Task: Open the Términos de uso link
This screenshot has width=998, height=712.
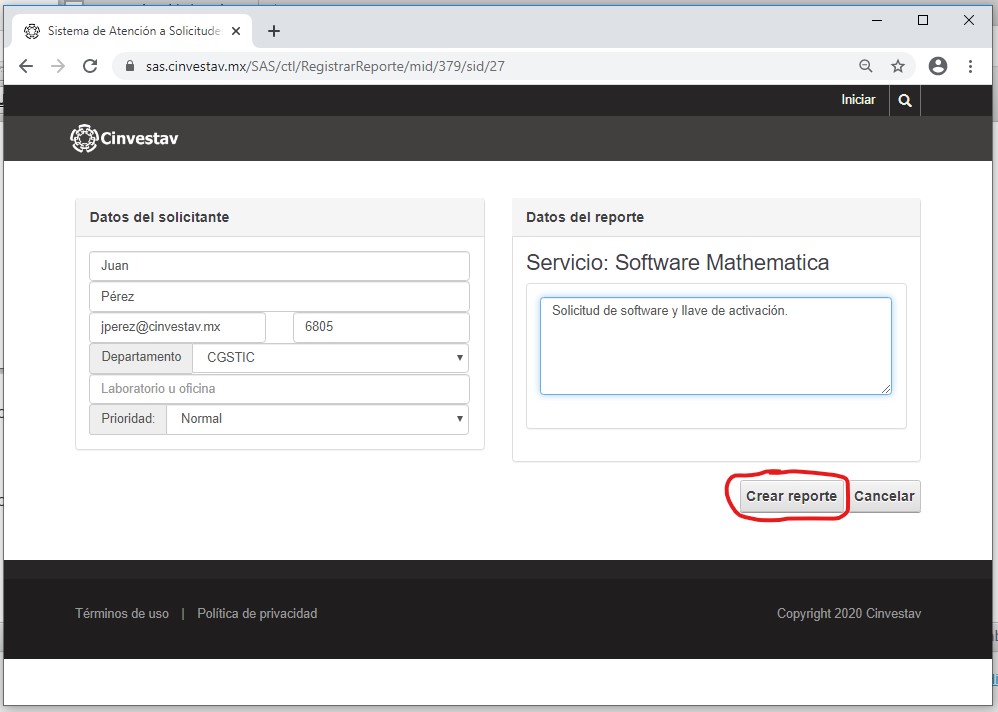Action: point(122,614)
